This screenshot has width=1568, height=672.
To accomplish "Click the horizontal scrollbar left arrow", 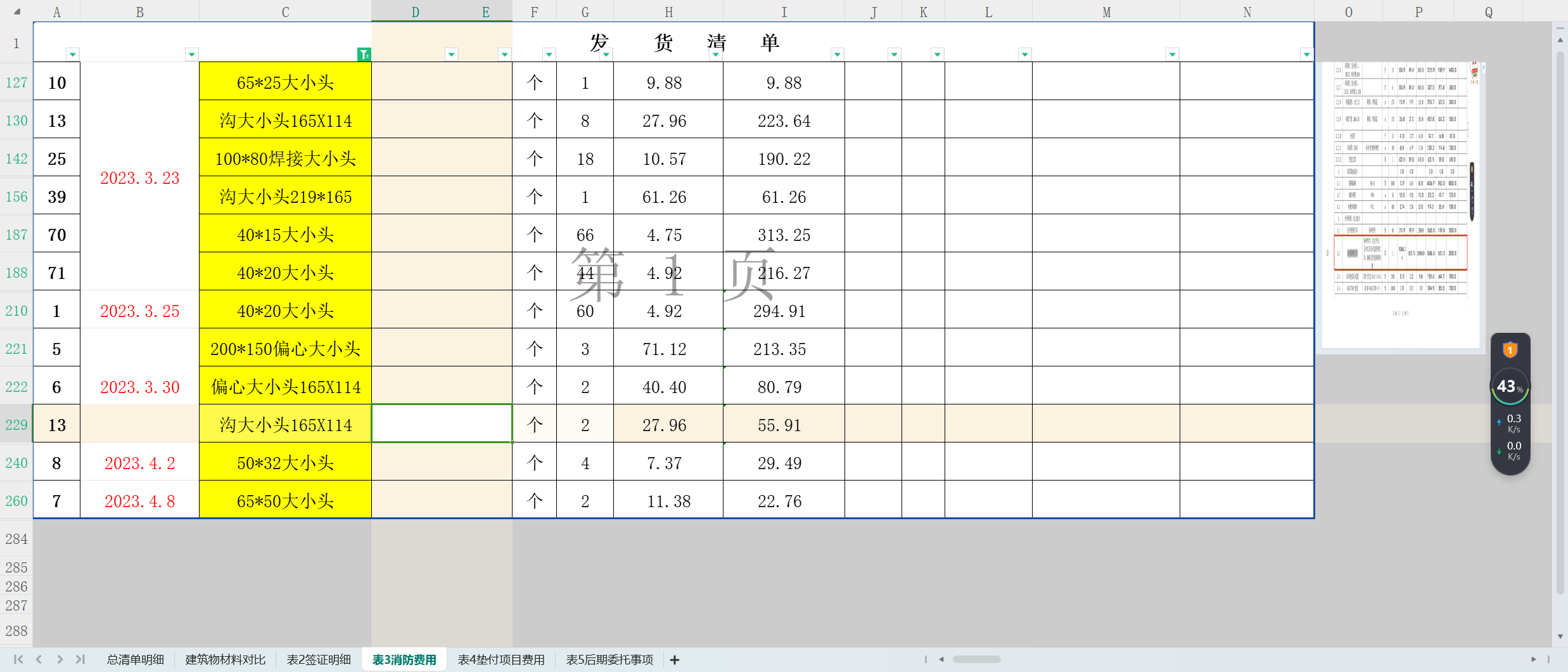I will tap(941, 659).
